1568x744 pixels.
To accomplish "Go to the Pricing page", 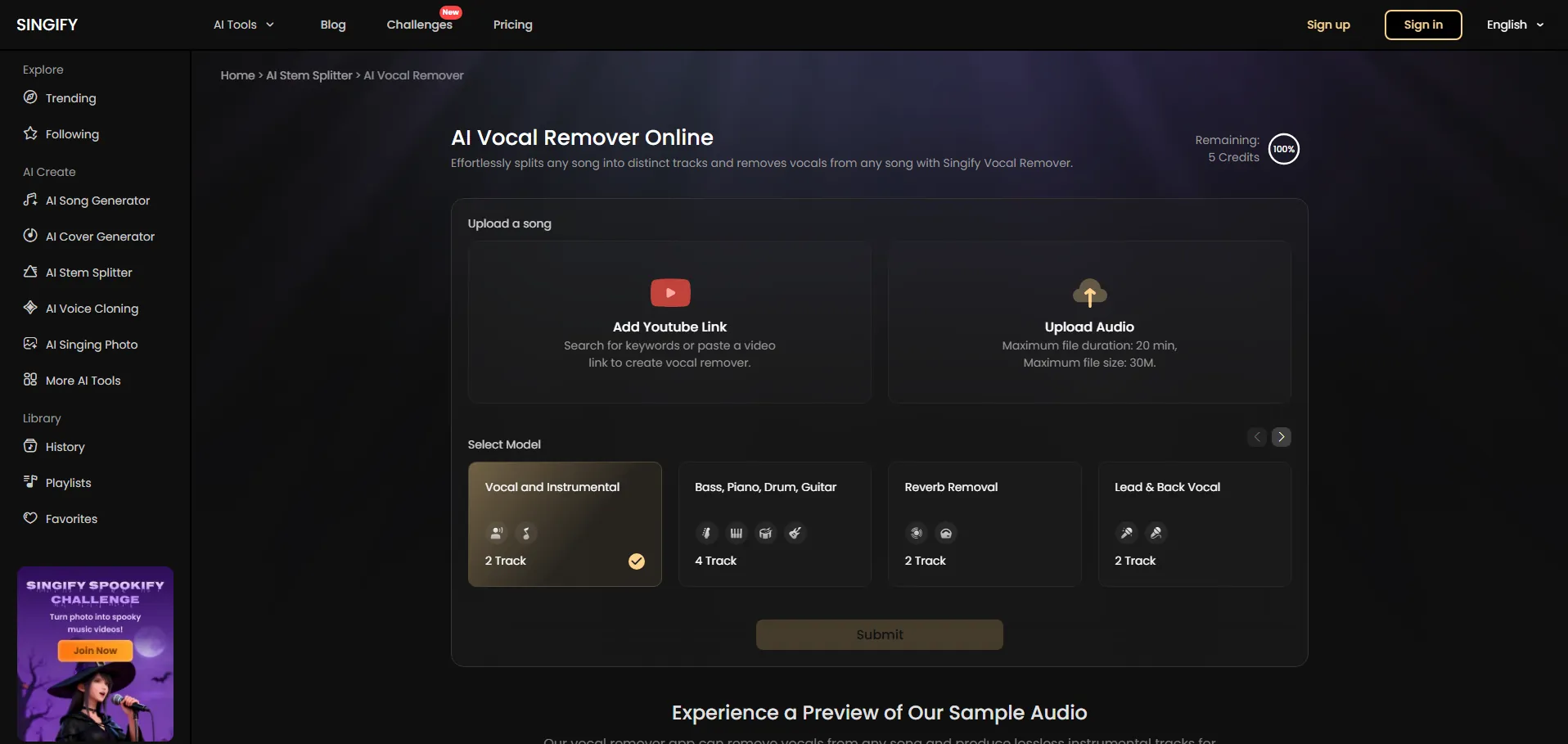I will [x=512, y=25].
